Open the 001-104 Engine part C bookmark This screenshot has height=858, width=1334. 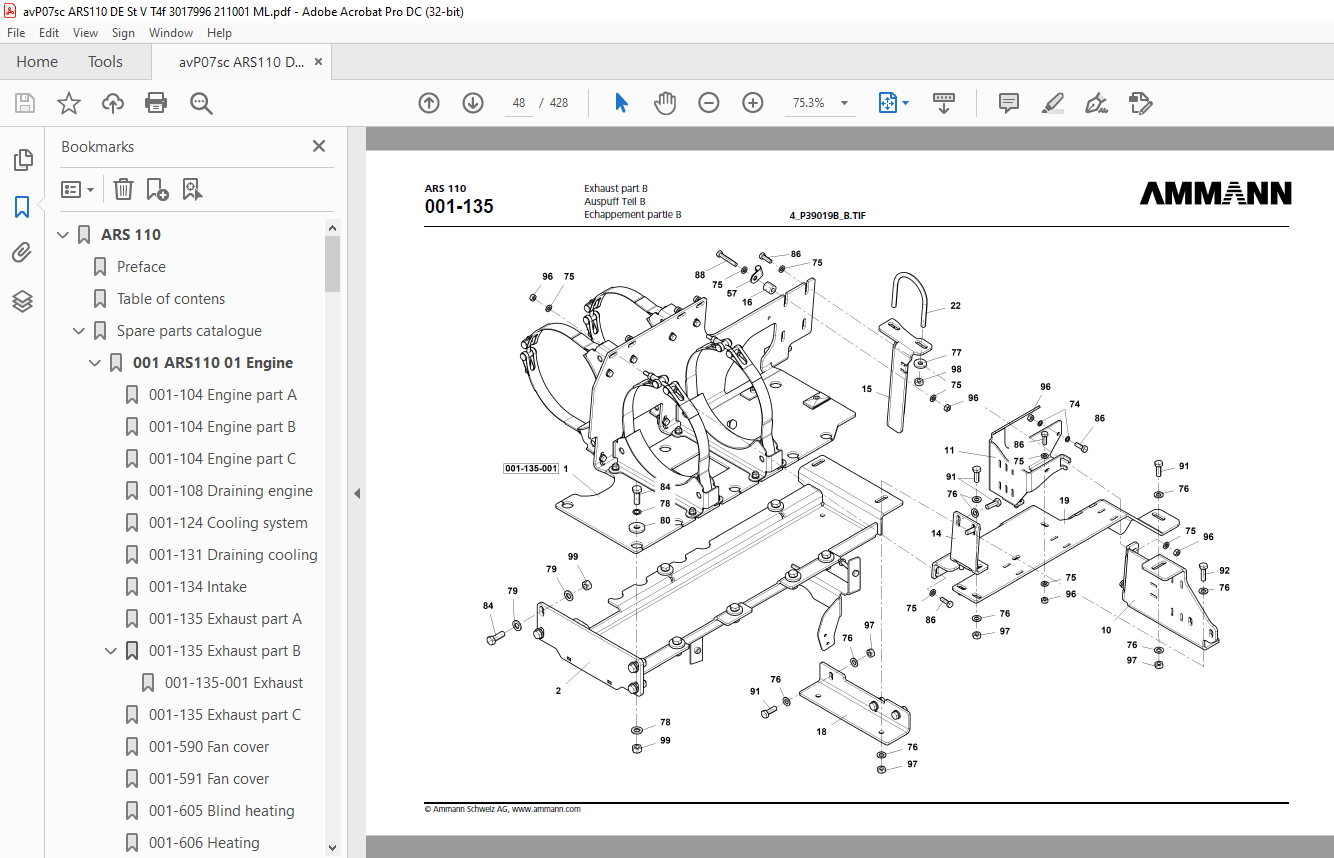223,459
